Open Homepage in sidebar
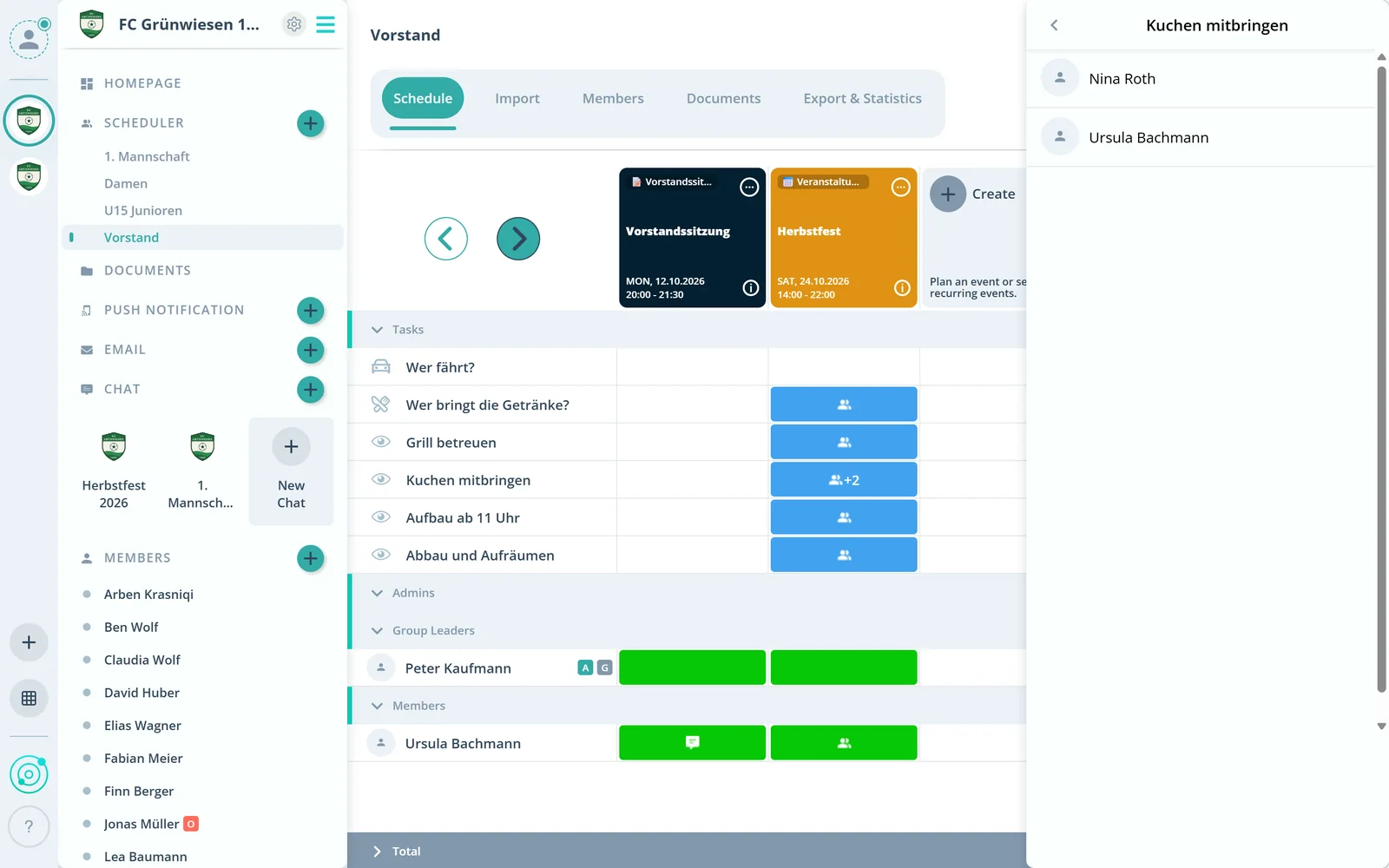This screenshot has width=1389, height=868. 142,83
